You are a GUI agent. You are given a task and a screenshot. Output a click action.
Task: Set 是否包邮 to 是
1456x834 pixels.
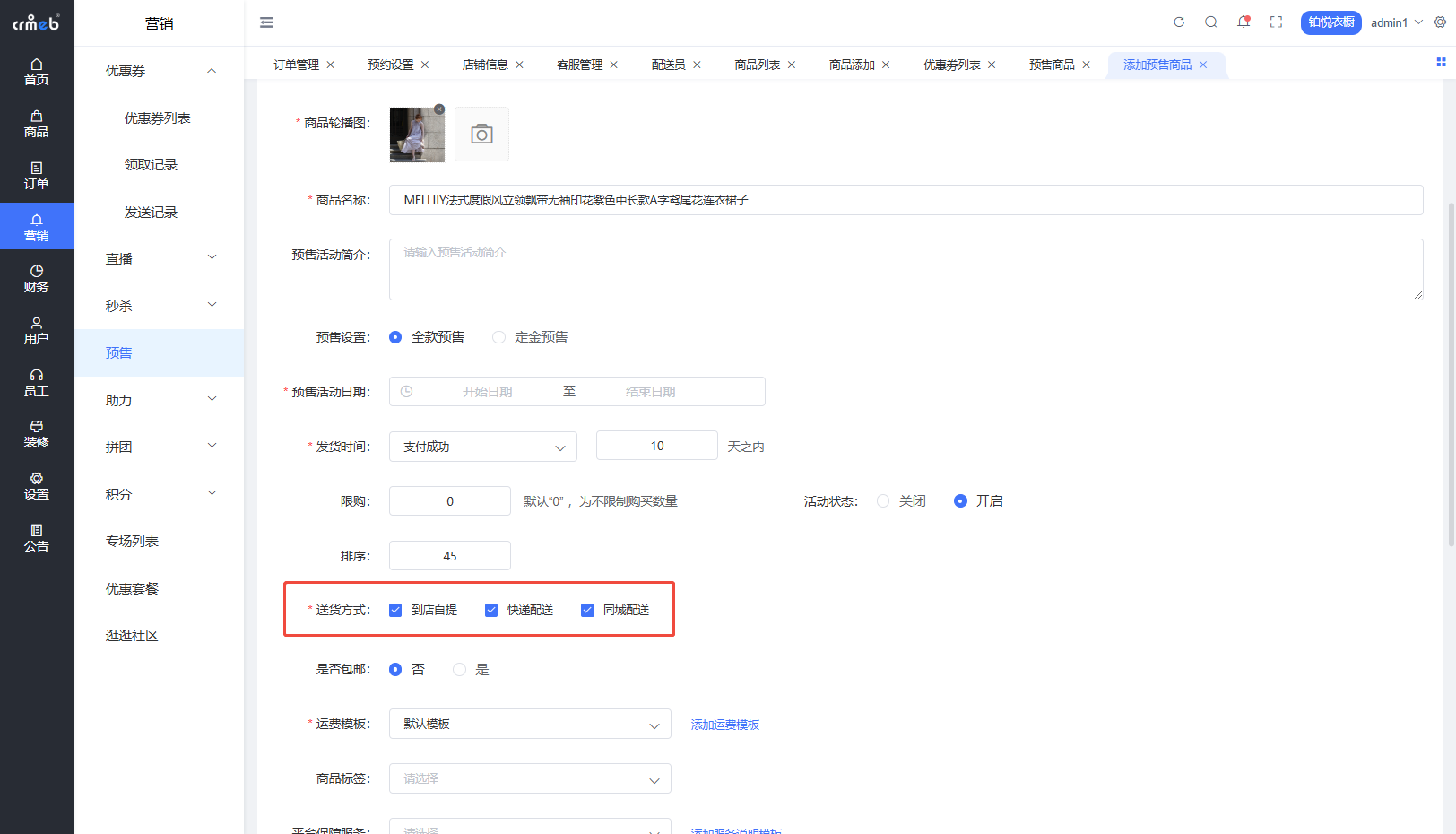[459, 670]
